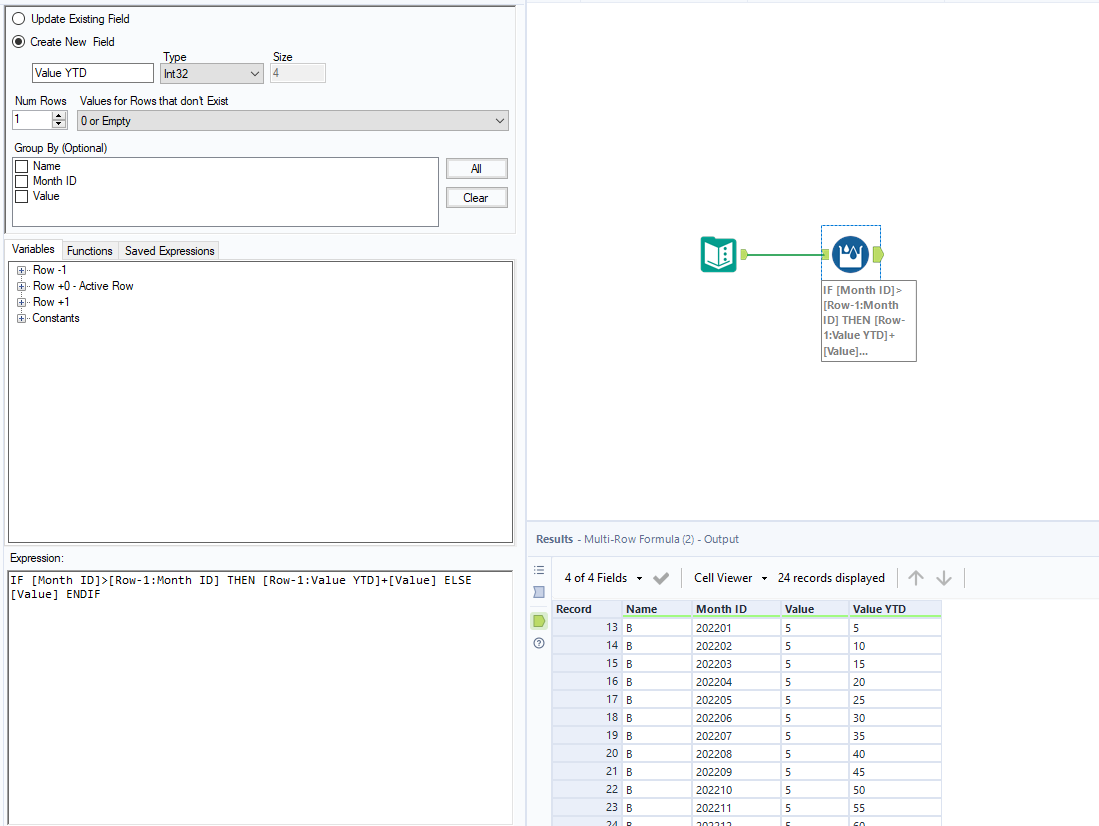Click the up arrow in the Results toolbar

click(x=915, y=578)
